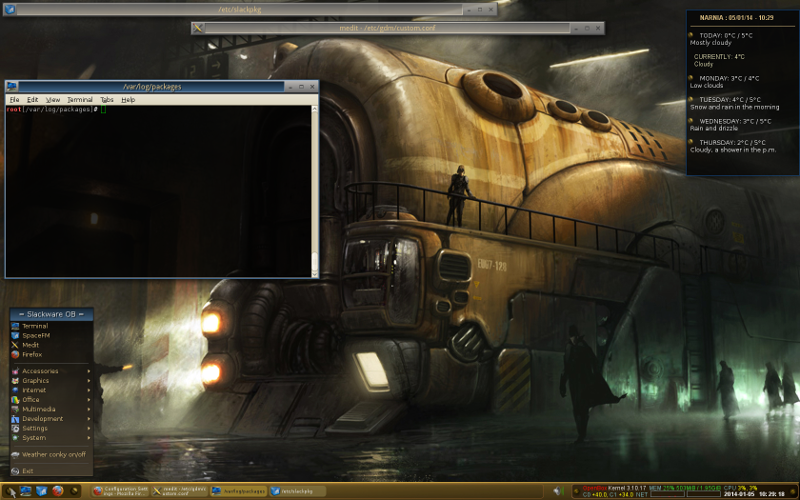
Task: Click the Kernel 3.10.17 status text
Action: click(628, 488)
